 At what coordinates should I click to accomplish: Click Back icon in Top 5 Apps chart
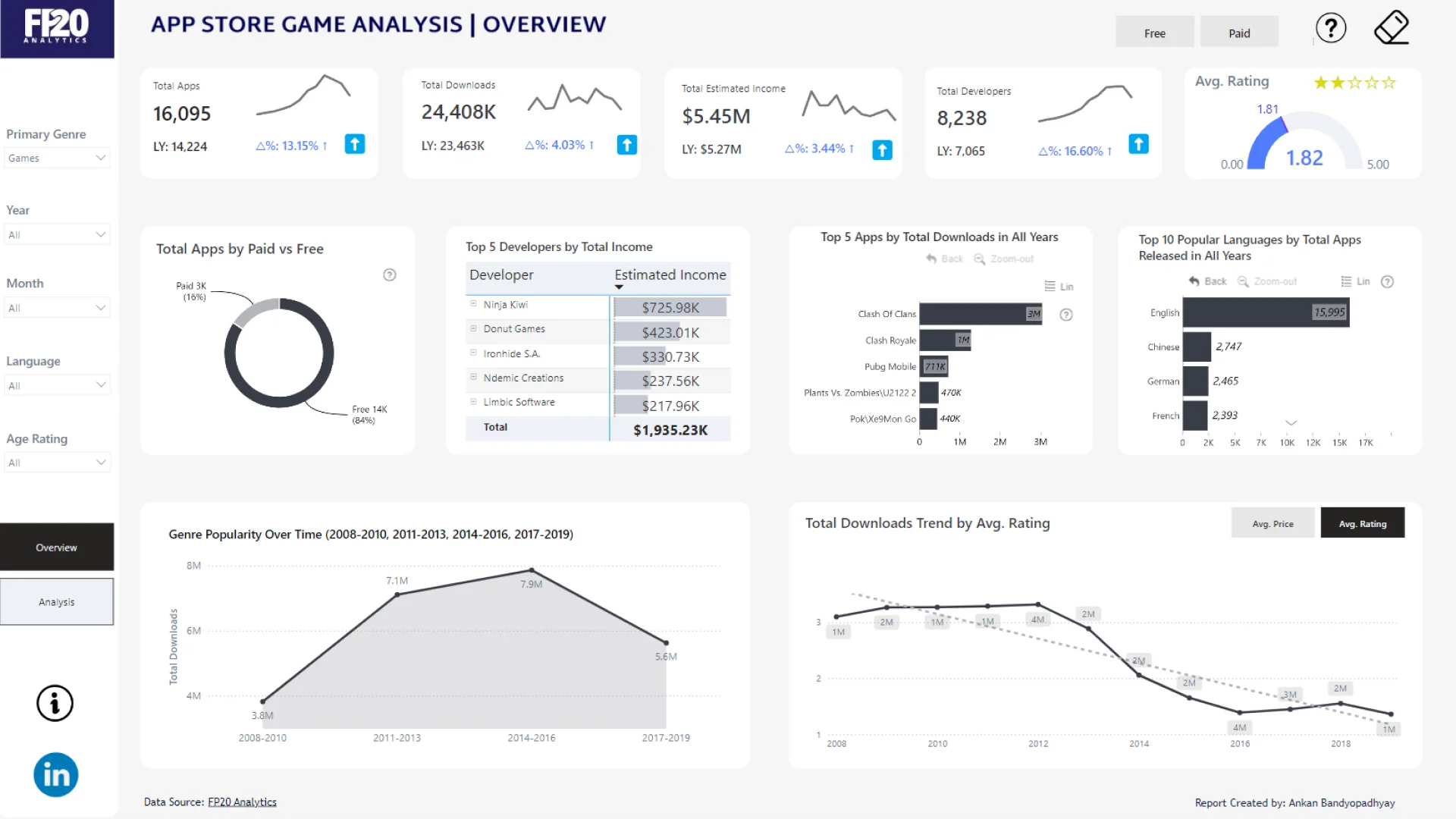(x=944, y=259)
